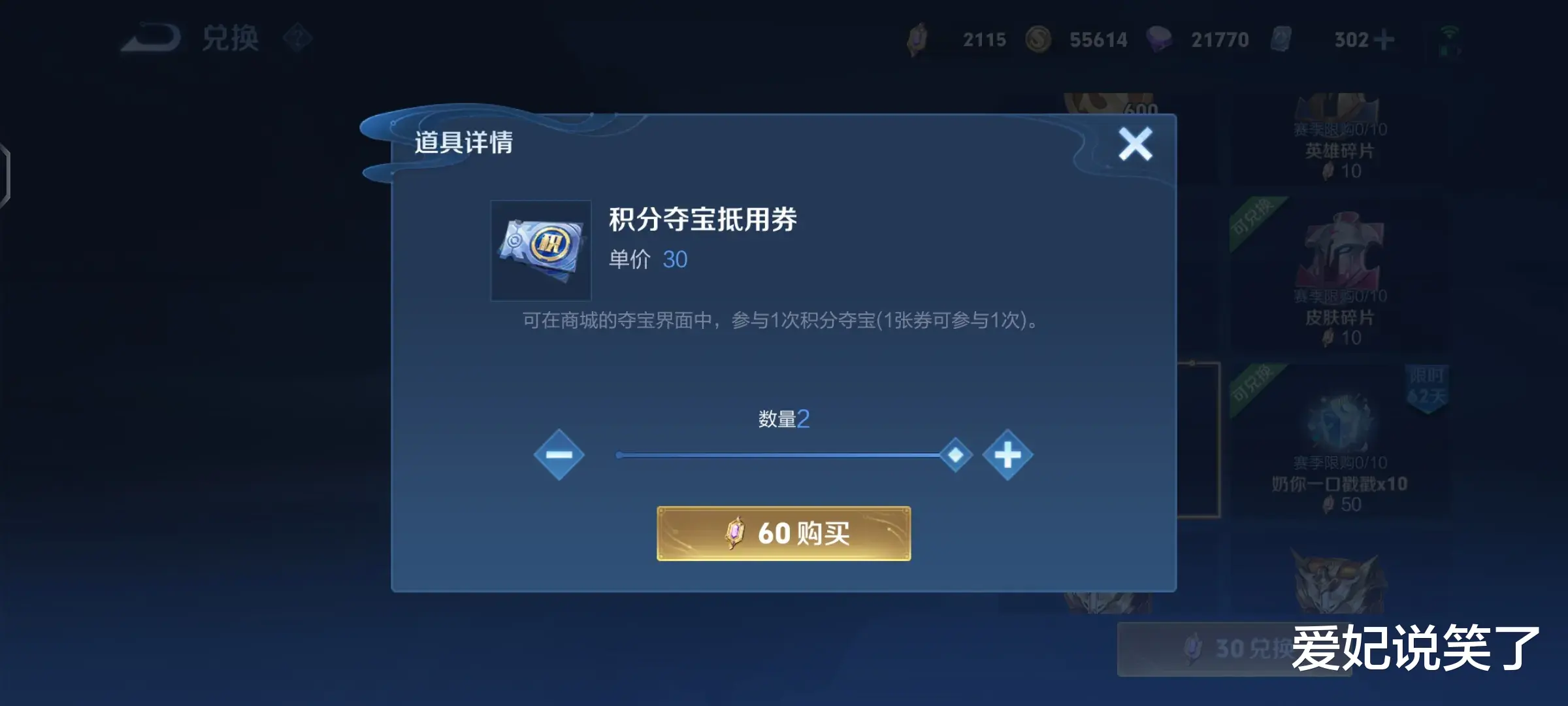1568x706 pixels.
Task: Click the 60 购买 purchase button
Action: pos(783,533)
